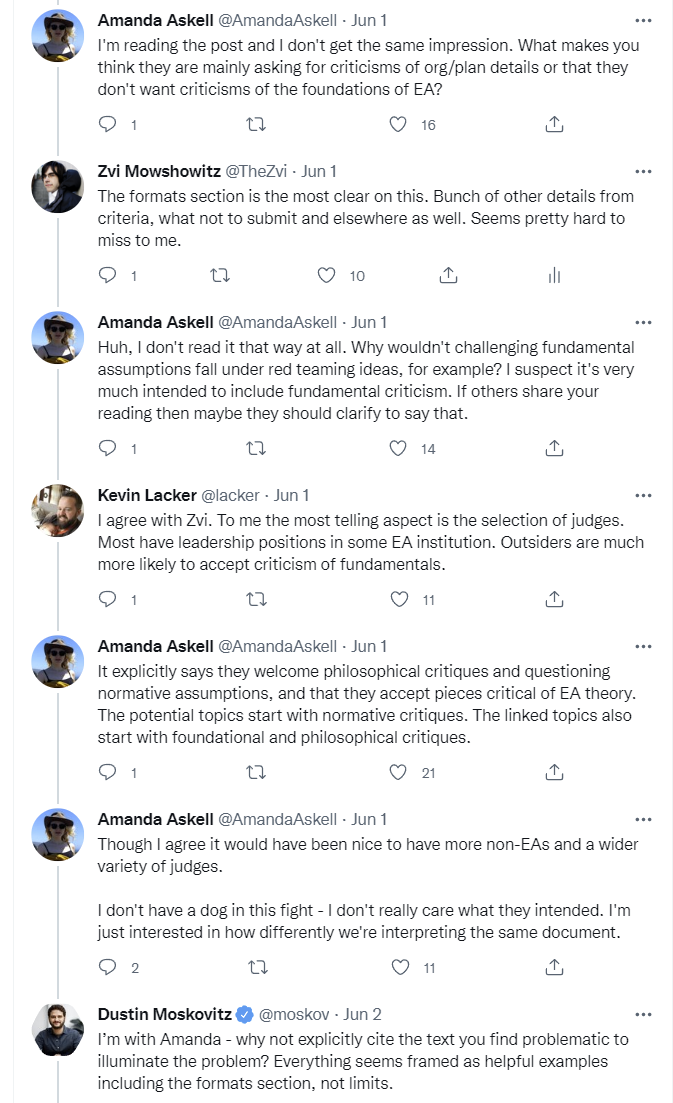Reply to Kevin Lacker's tweet
673x1103 pixels.
pyautogui.click(x=108, y=599)
